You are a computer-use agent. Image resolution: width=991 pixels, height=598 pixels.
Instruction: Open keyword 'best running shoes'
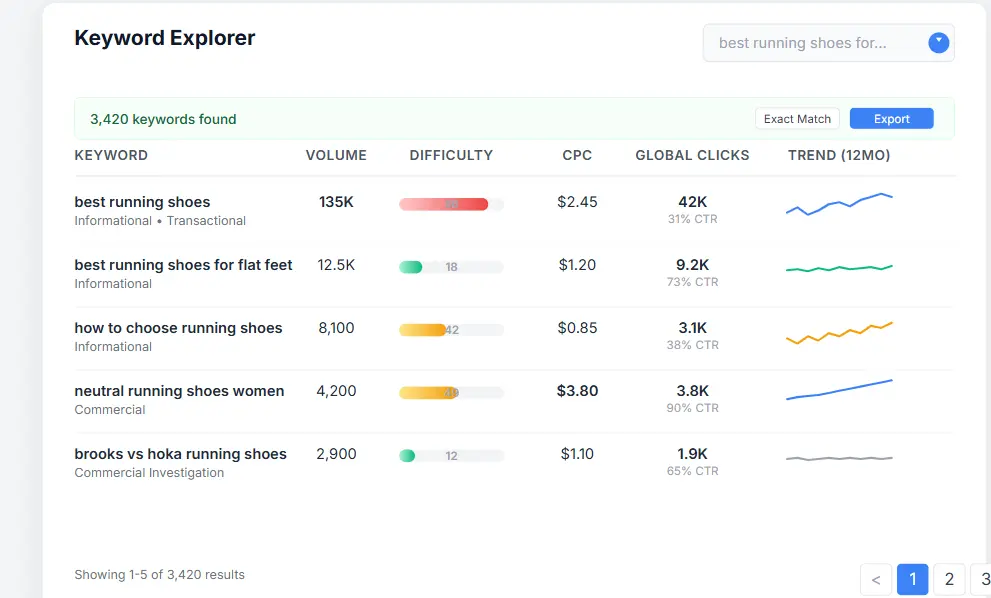click(142, 202)
